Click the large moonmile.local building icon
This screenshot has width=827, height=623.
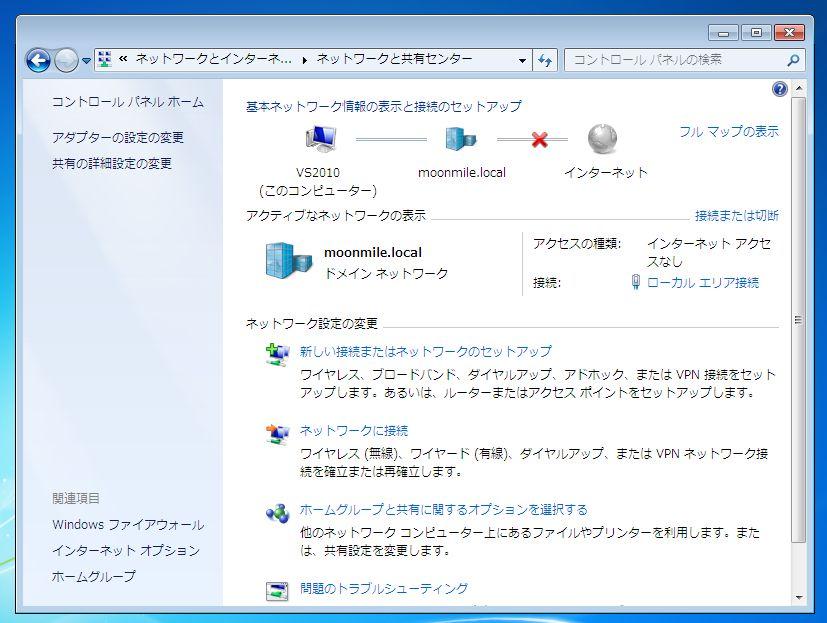pyautogui.click(x=288, y=261)
